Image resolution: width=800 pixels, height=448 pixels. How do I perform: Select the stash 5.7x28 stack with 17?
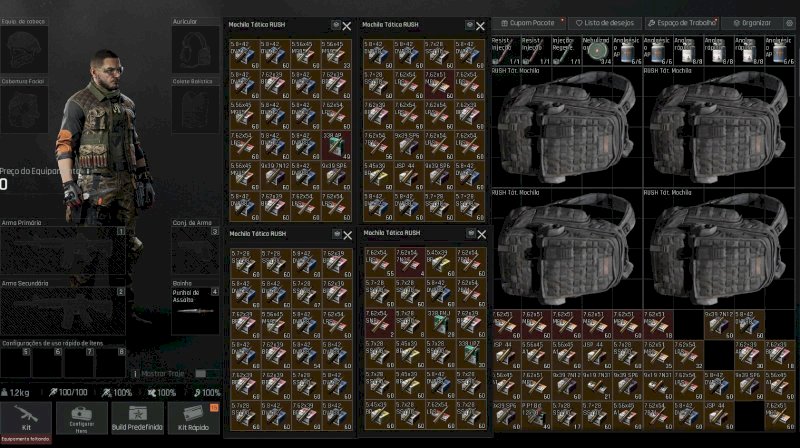[x=566, y=416]
